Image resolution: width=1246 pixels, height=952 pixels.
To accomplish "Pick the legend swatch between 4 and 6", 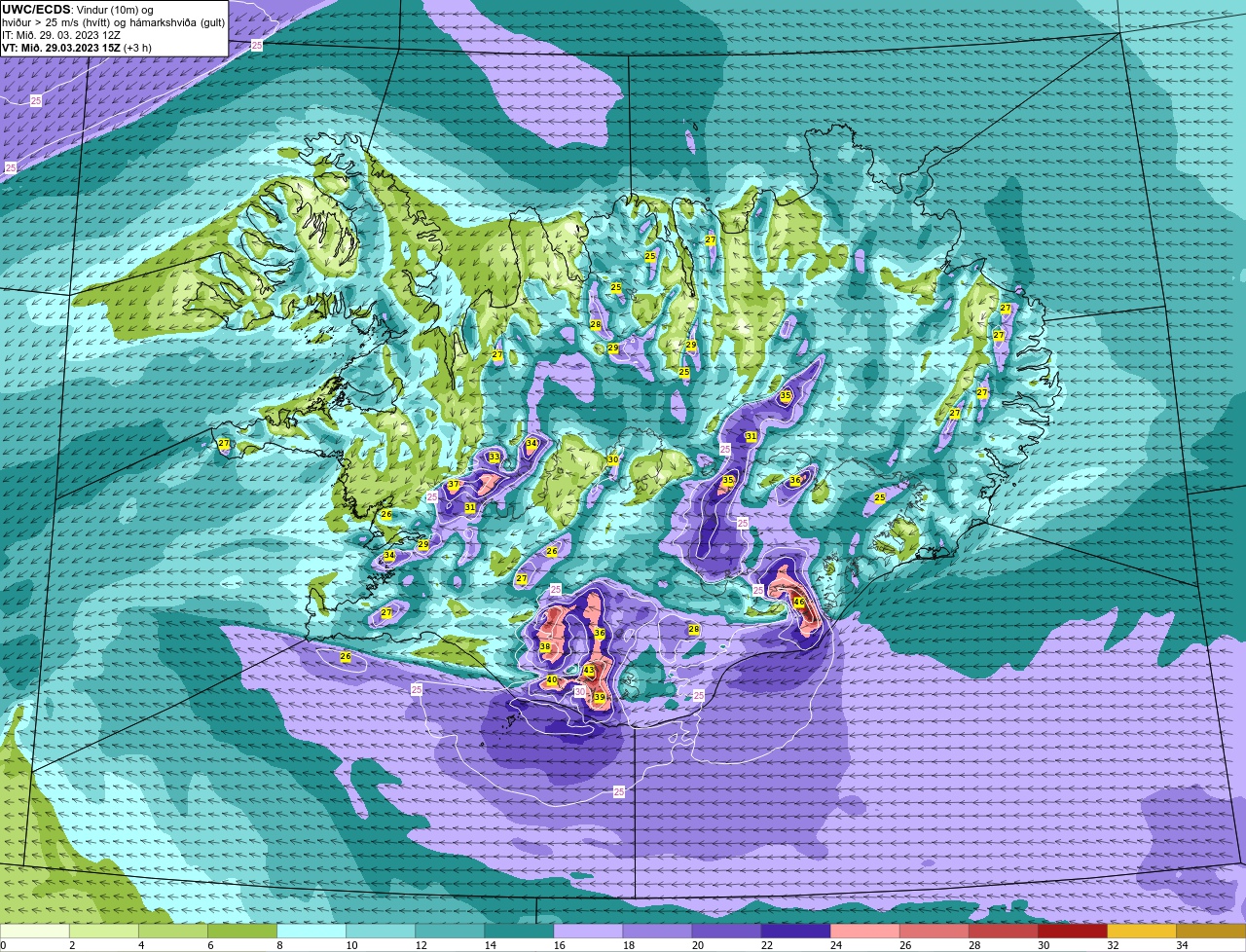I will click(173, 932).
